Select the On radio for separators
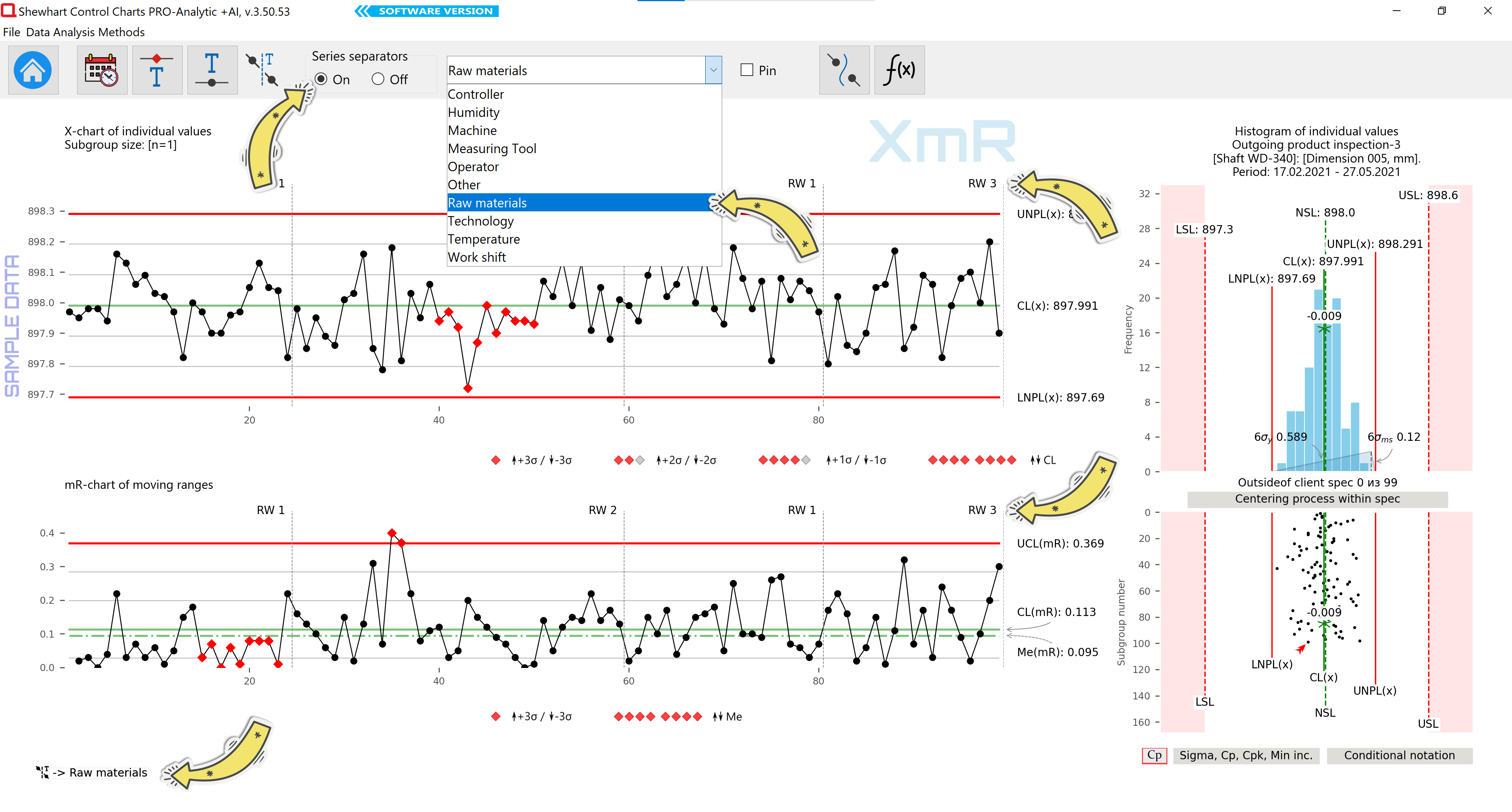The width and height of the screenshot is (1512, 812). (321, 79)
